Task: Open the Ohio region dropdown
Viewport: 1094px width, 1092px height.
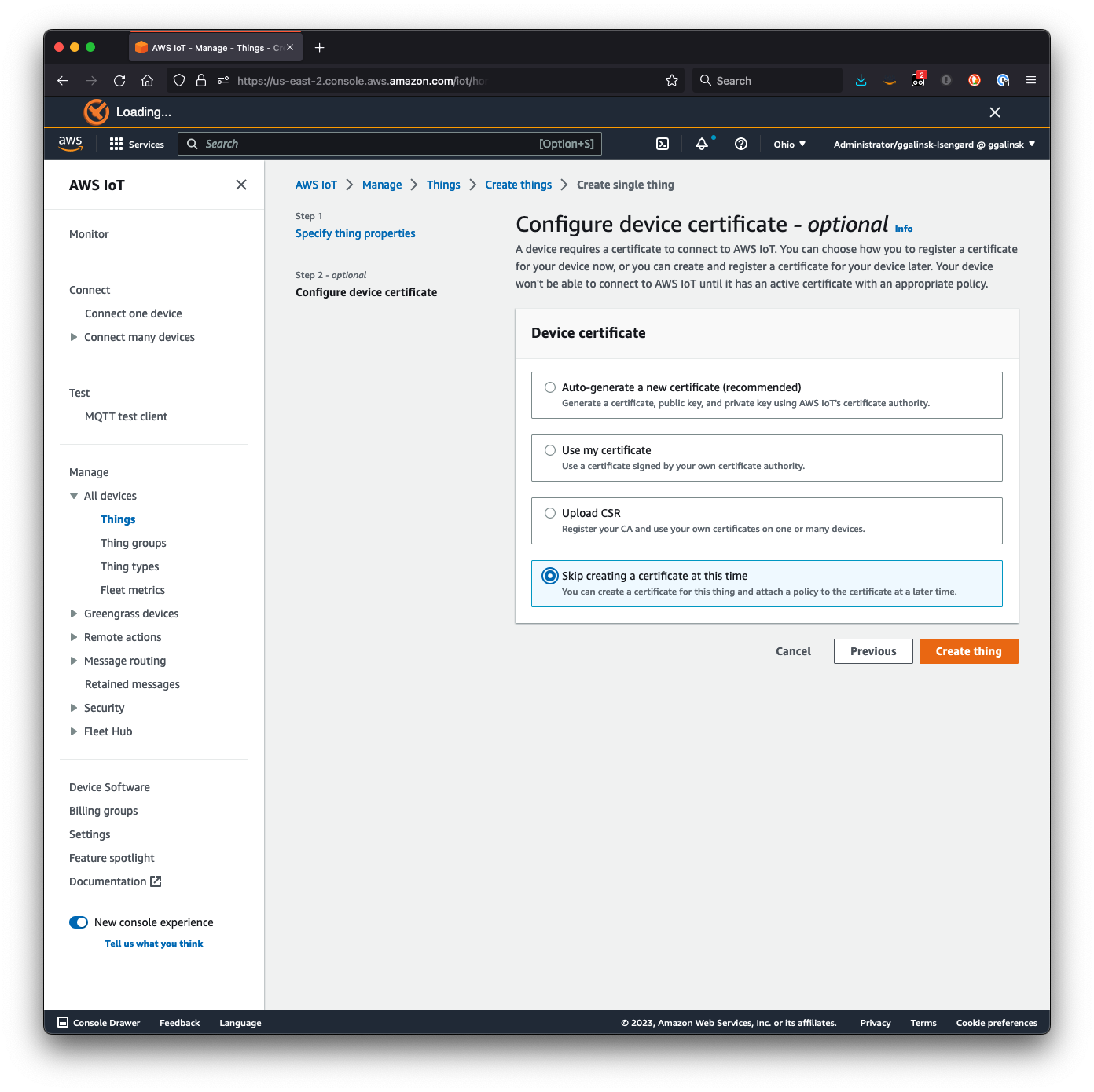Action: pyautogui.click(x=790, y=144)
